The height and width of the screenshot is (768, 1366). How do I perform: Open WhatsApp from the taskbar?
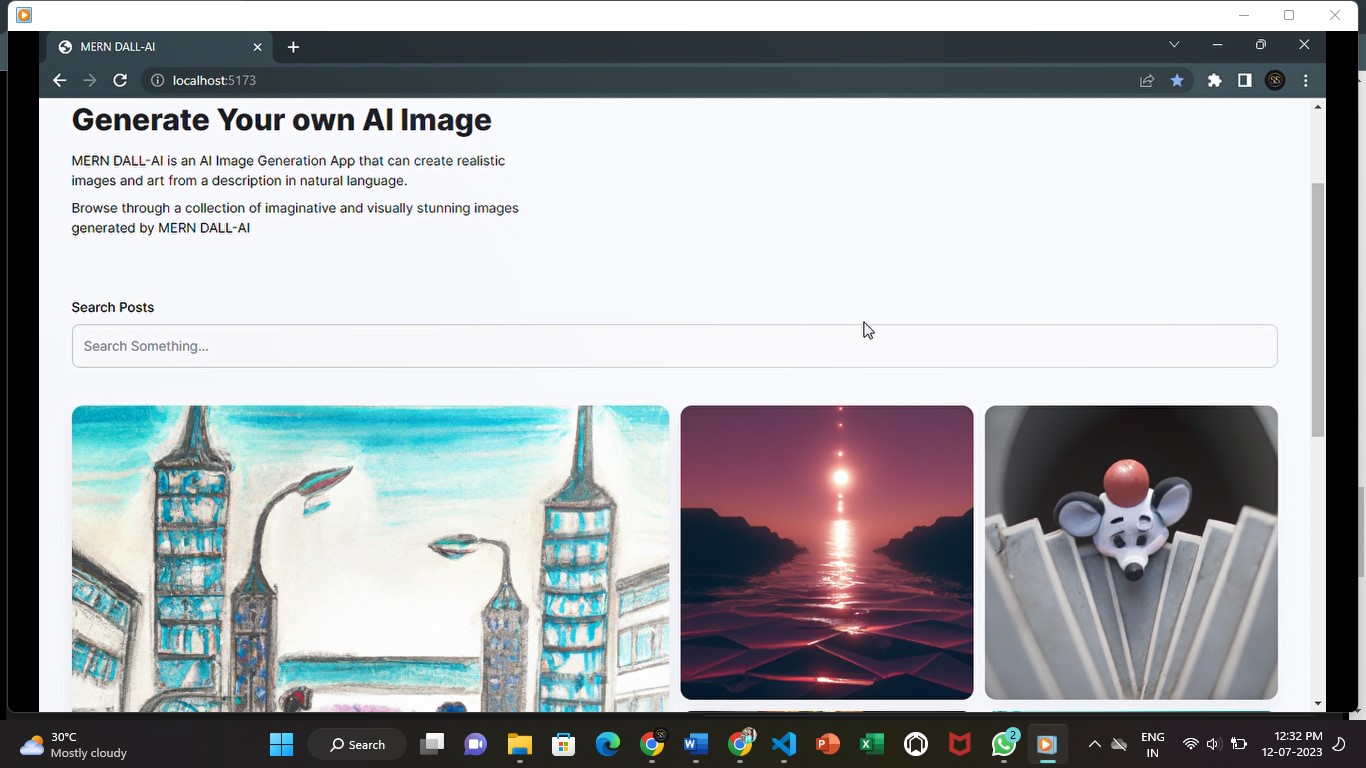pyautogui.click(x=1003, y=744)
